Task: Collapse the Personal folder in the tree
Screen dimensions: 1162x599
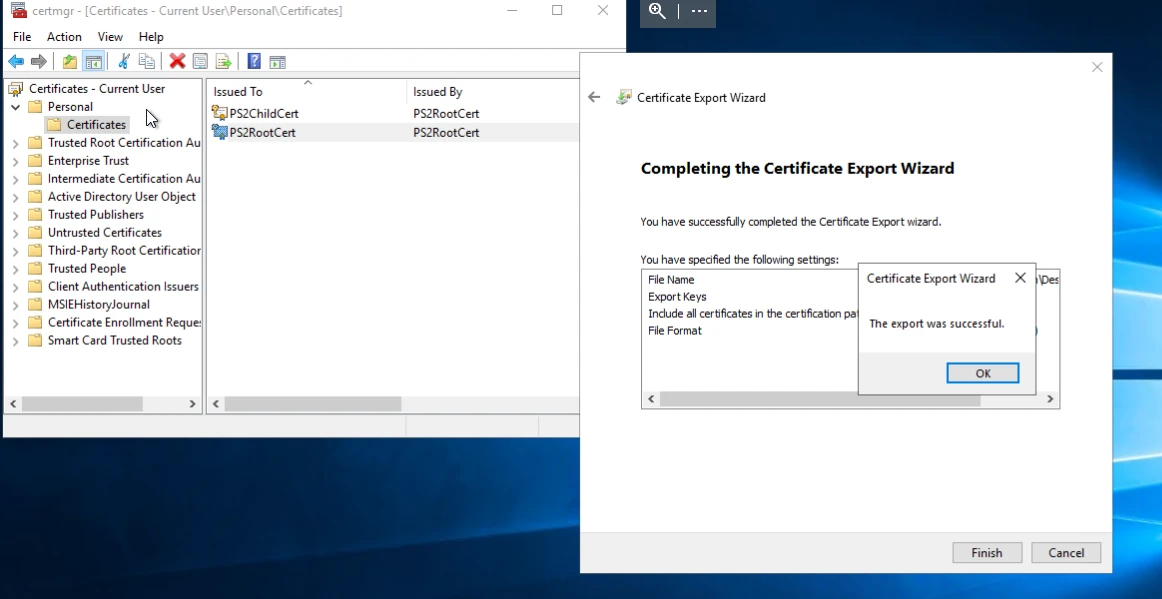Action: point(15,106)
